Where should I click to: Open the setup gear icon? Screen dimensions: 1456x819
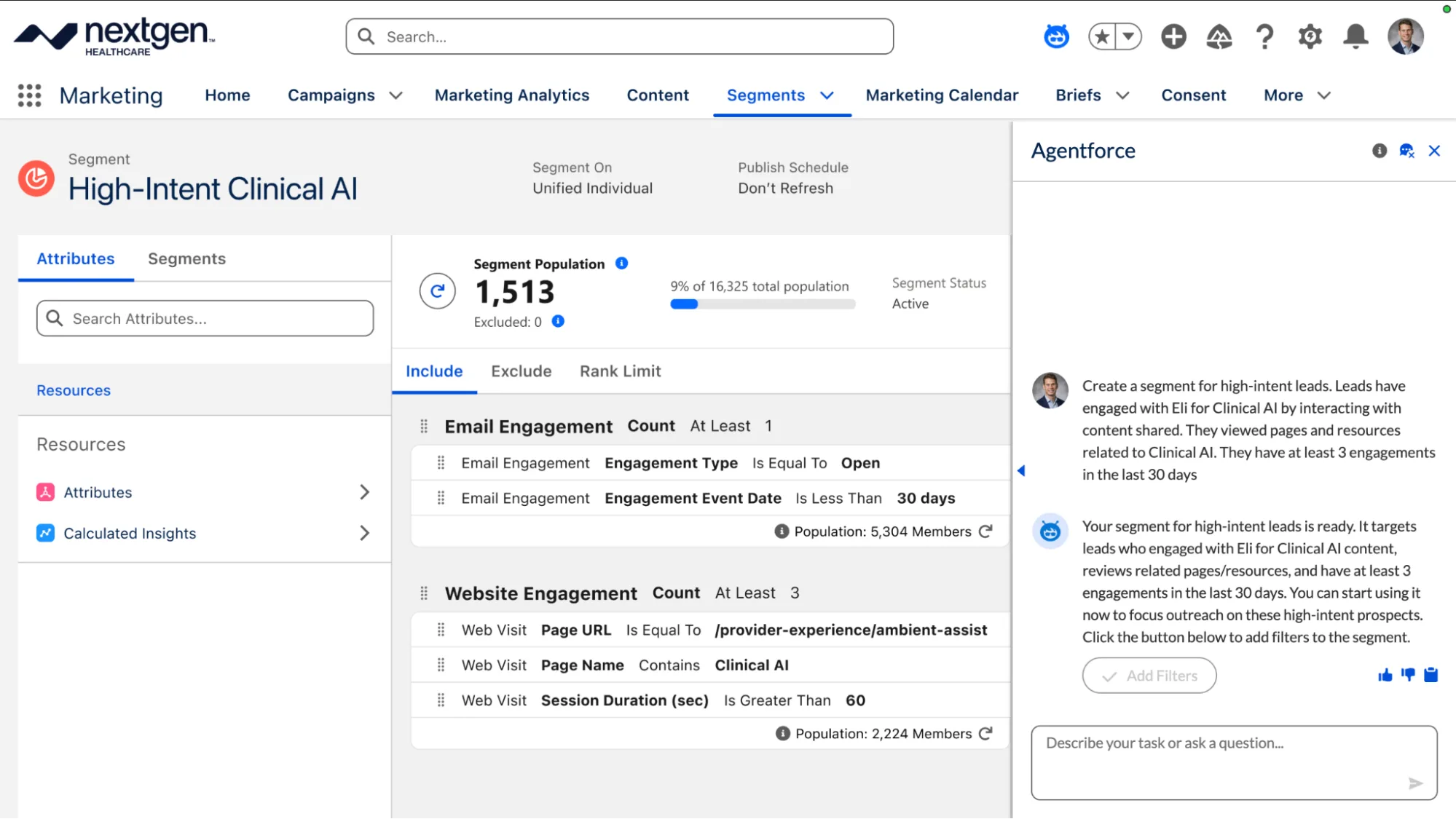click(x=1310, y=36)
